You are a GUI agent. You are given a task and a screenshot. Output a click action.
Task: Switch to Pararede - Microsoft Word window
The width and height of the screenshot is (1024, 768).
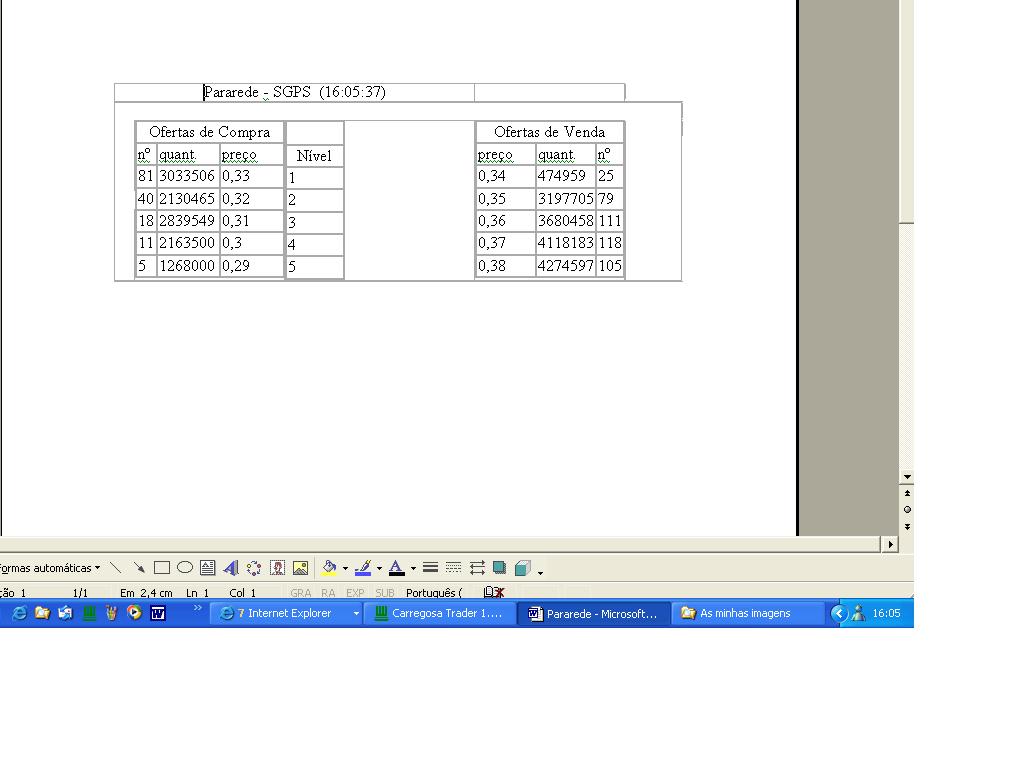point(594,613)
